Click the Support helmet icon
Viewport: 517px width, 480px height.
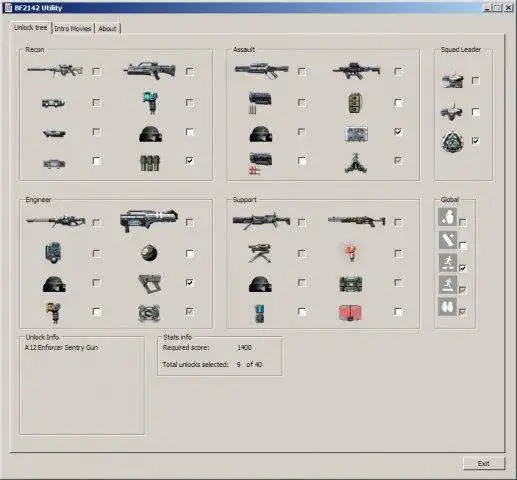(260, 284)
